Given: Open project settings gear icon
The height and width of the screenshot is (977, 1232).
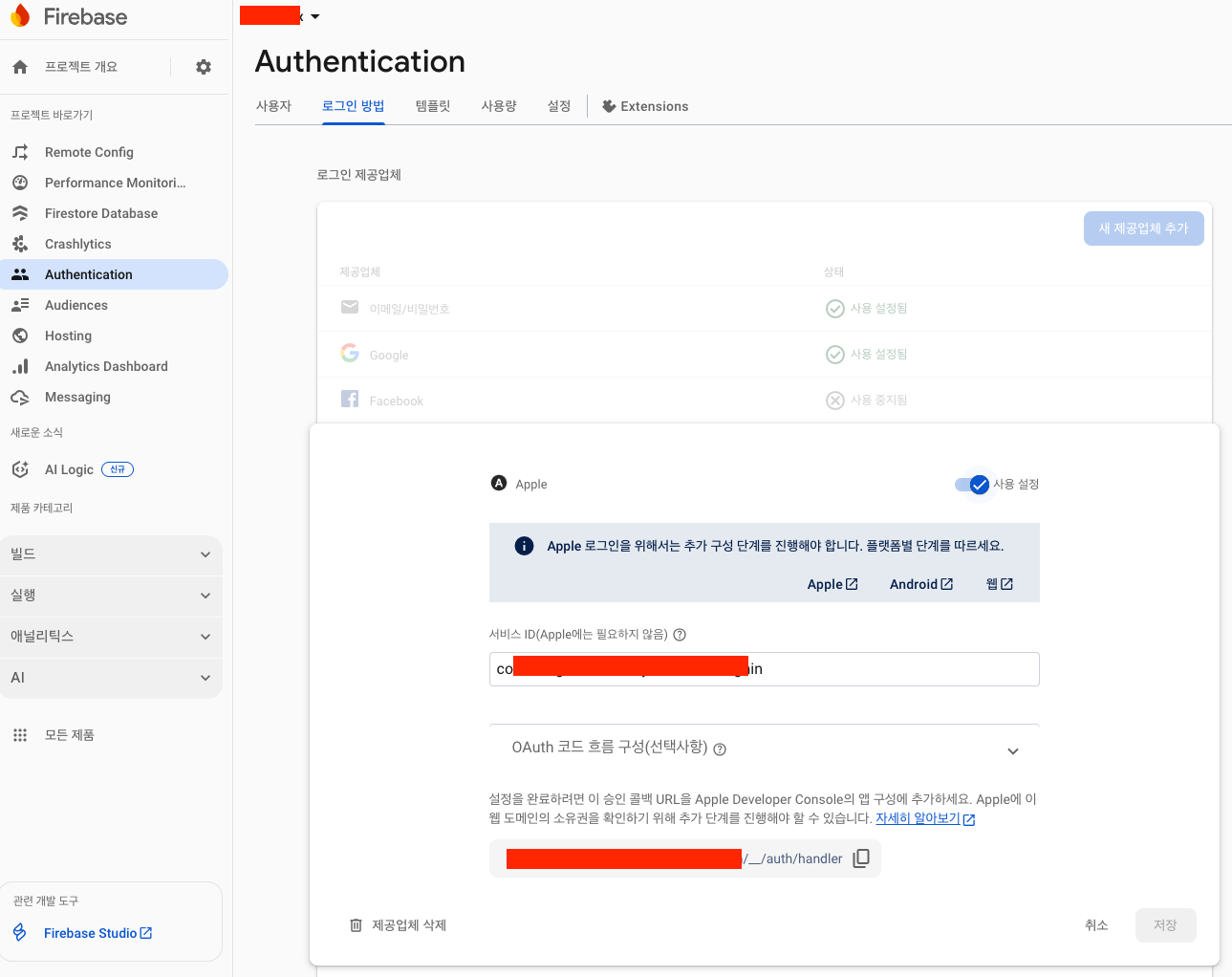Looking at the screenshot, I should click(204, 67).
